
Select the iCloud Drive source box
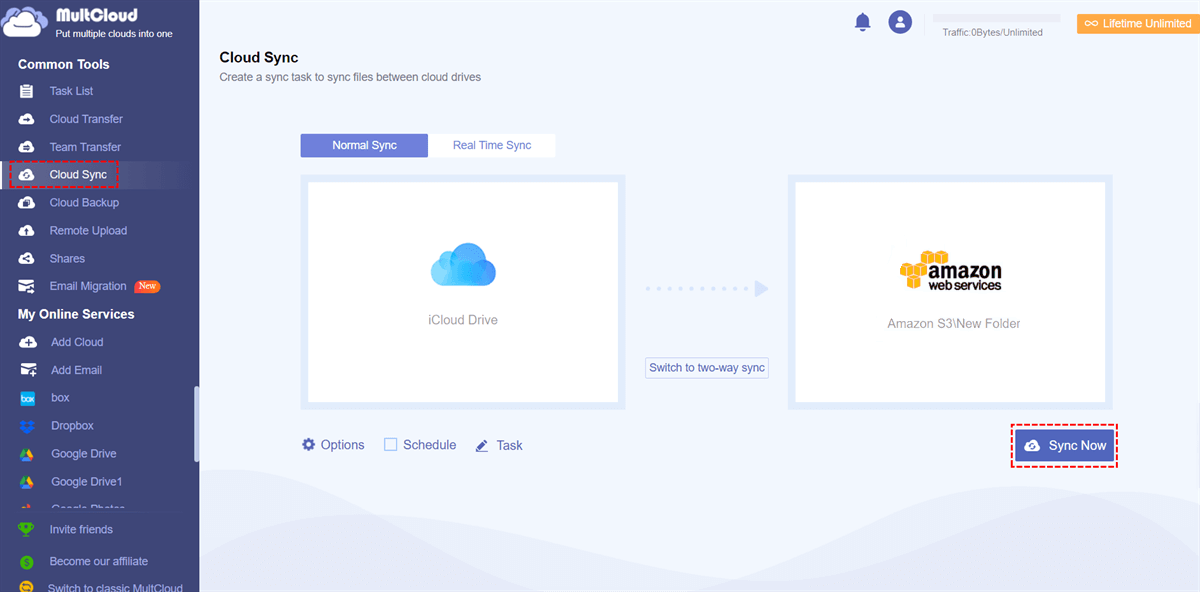(x=463, y=292)
